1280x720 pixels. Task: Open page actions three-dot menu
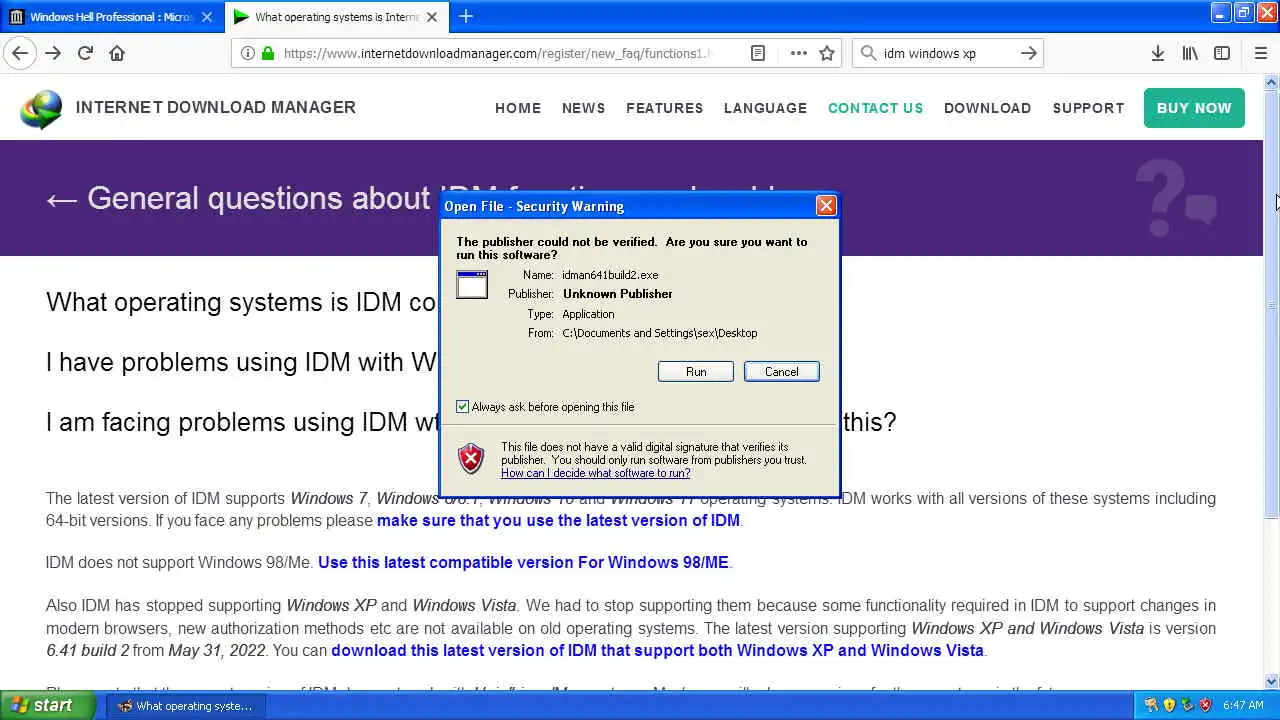(x=798, y=53)
